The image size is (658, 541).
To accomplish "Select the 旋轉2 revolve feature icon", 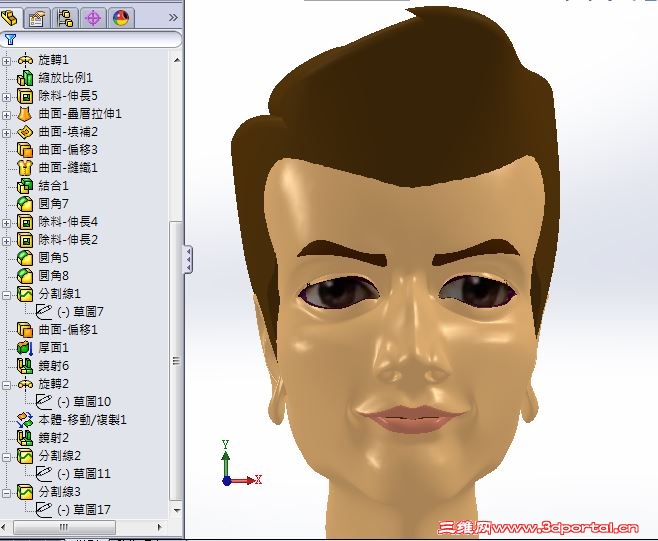I will click(25, 384).
